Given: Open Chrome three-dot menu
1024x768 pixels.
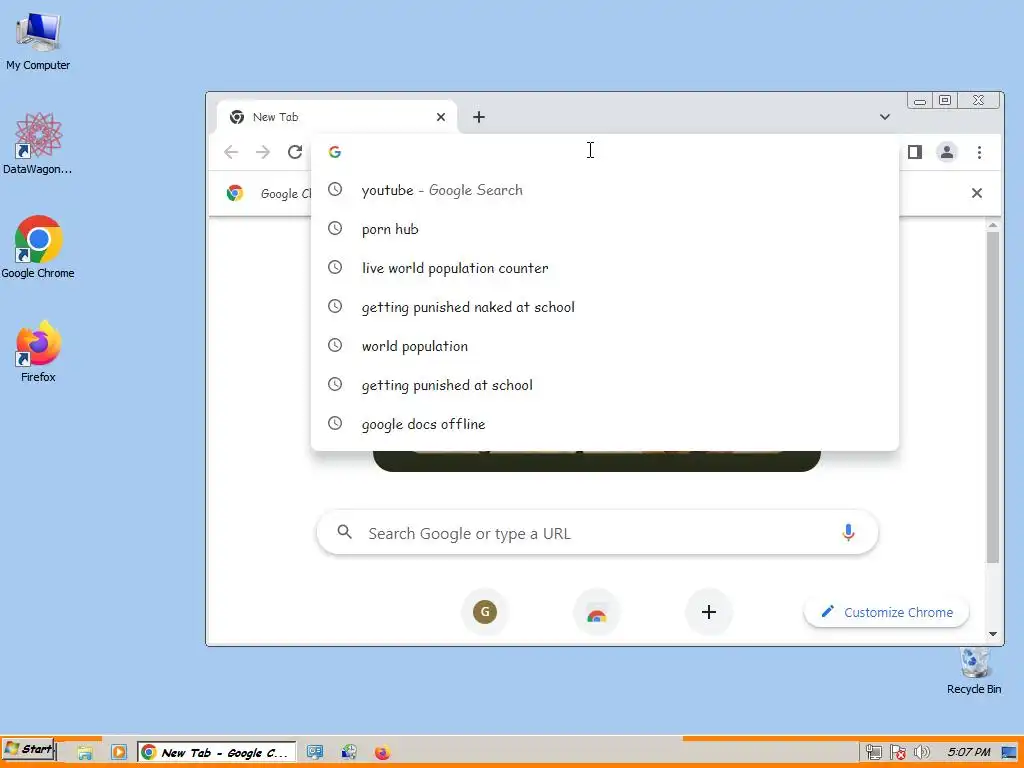Looking at the screenshot, I should point(979,152).
